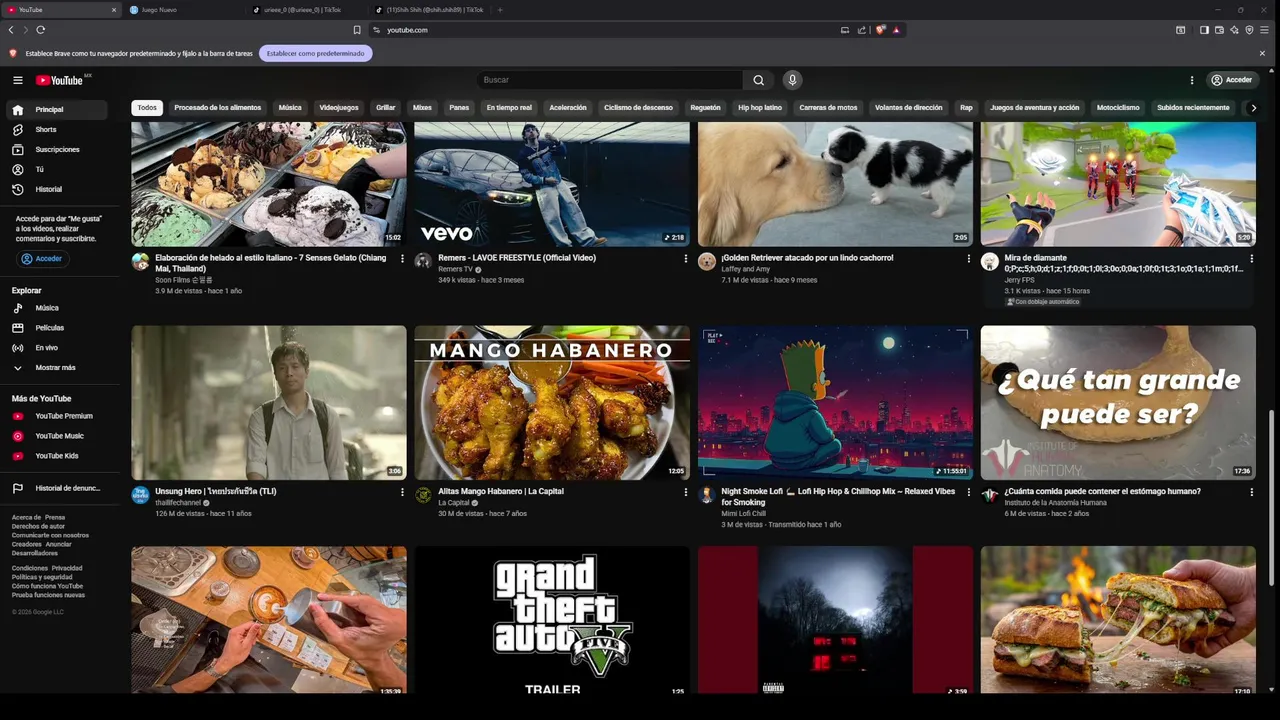Viewport: 1280px width, 720px height.
Task: Show more filter chips with right arrow
Action: (1253, 108)
